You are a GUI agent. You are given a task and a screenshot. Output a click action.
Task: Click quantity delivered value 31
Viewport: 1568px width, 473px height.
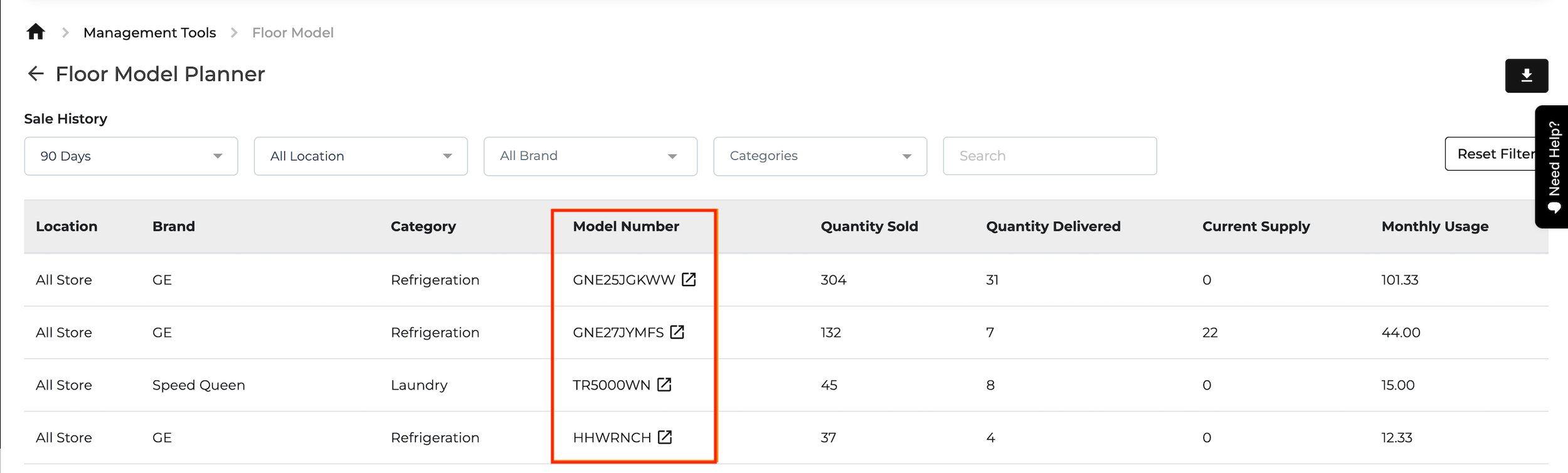coord(992,280)
